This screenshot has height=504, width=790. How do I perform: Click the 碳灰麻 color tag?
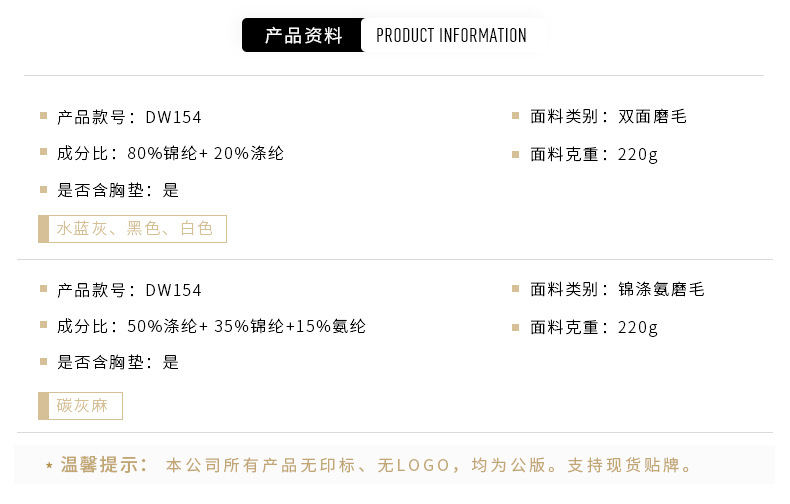pyautogui.click(x=84, y=406)
